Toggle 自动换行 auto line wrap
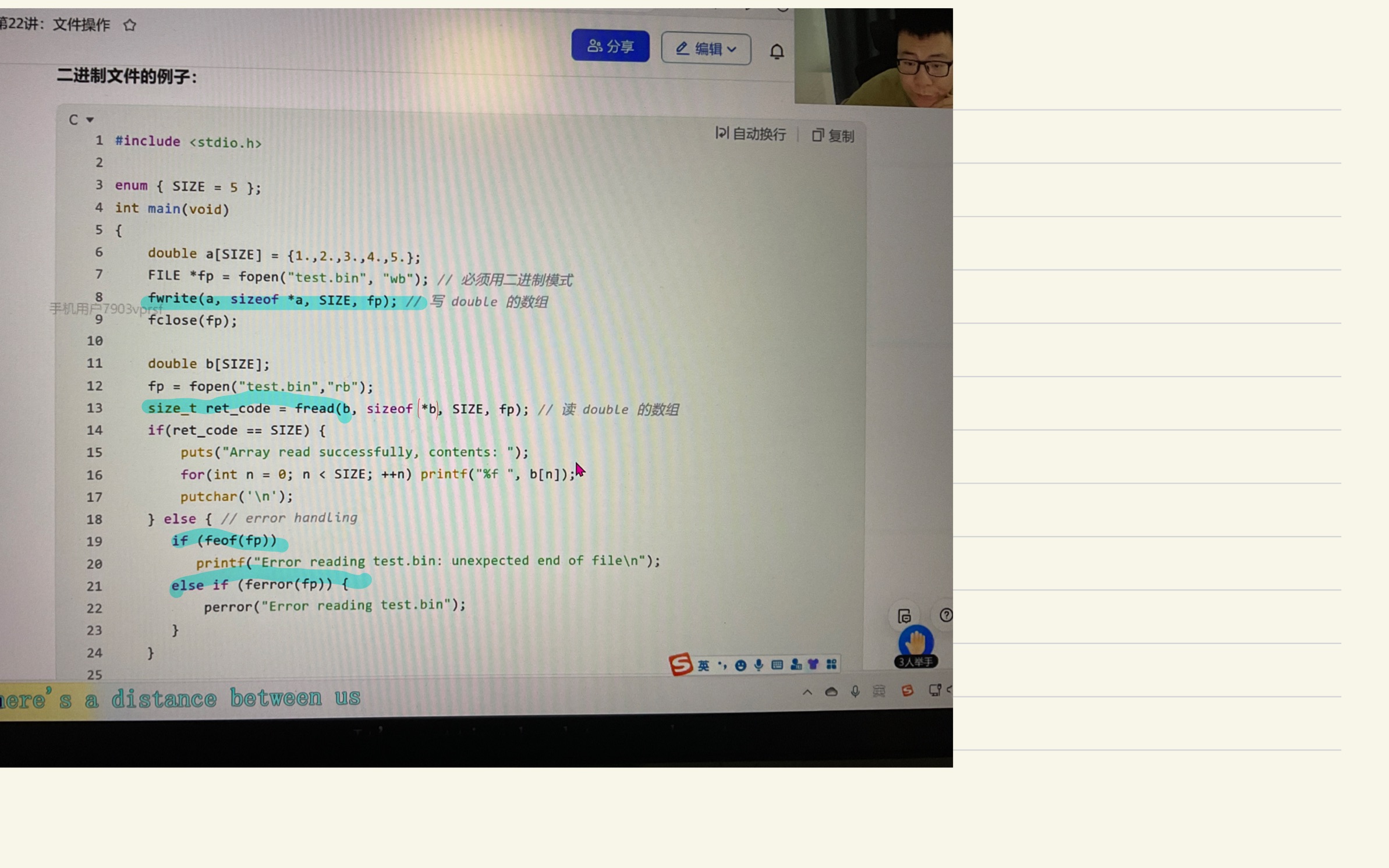This screenshot has height=868, width=1389. [x=751, y=134]
